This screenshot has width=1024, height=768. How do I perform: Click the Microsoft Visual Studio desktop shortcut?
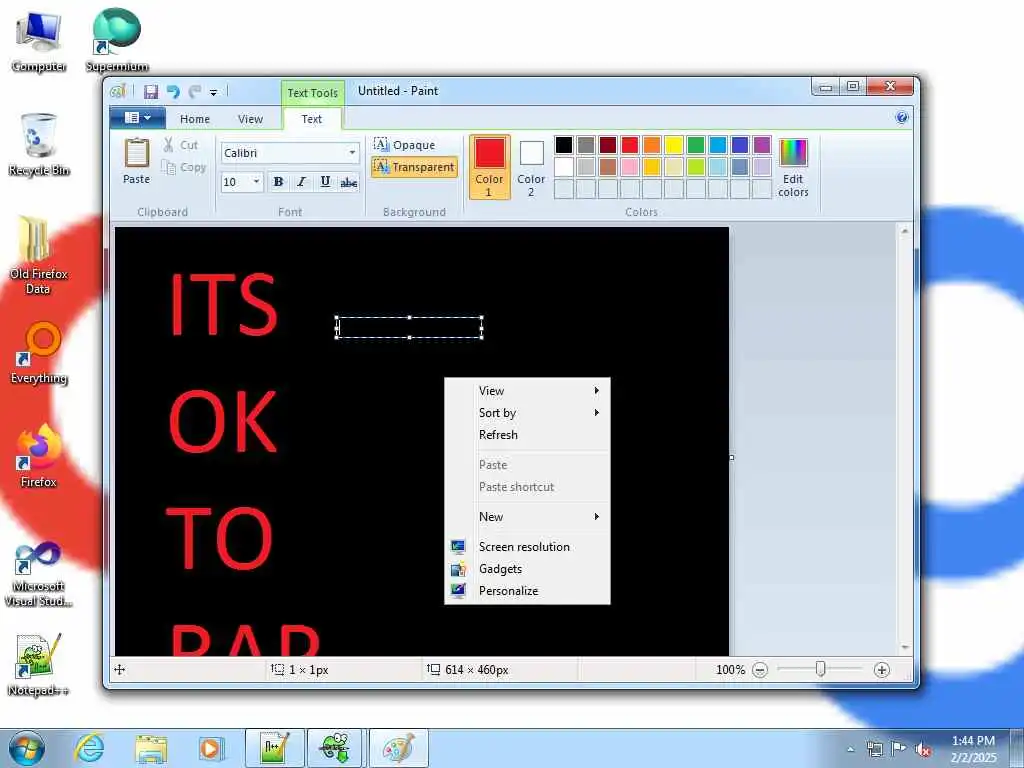[x=39, y=575]
